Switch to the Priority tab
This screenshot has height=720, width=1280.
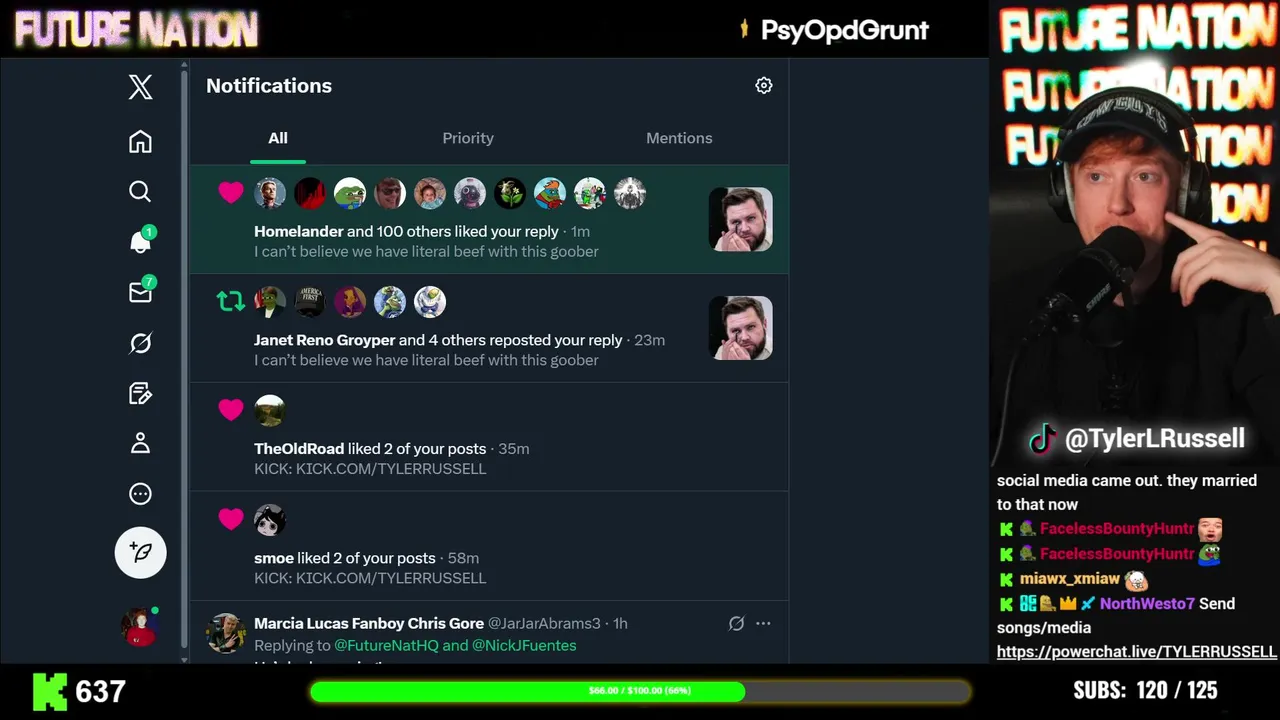click(468, 138)
